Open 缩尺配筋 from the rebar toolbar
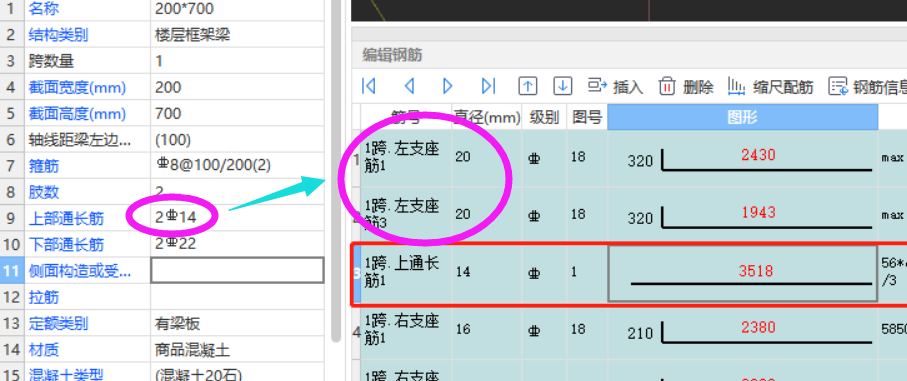This screenshot has height=381, width=907. (770, 87)
